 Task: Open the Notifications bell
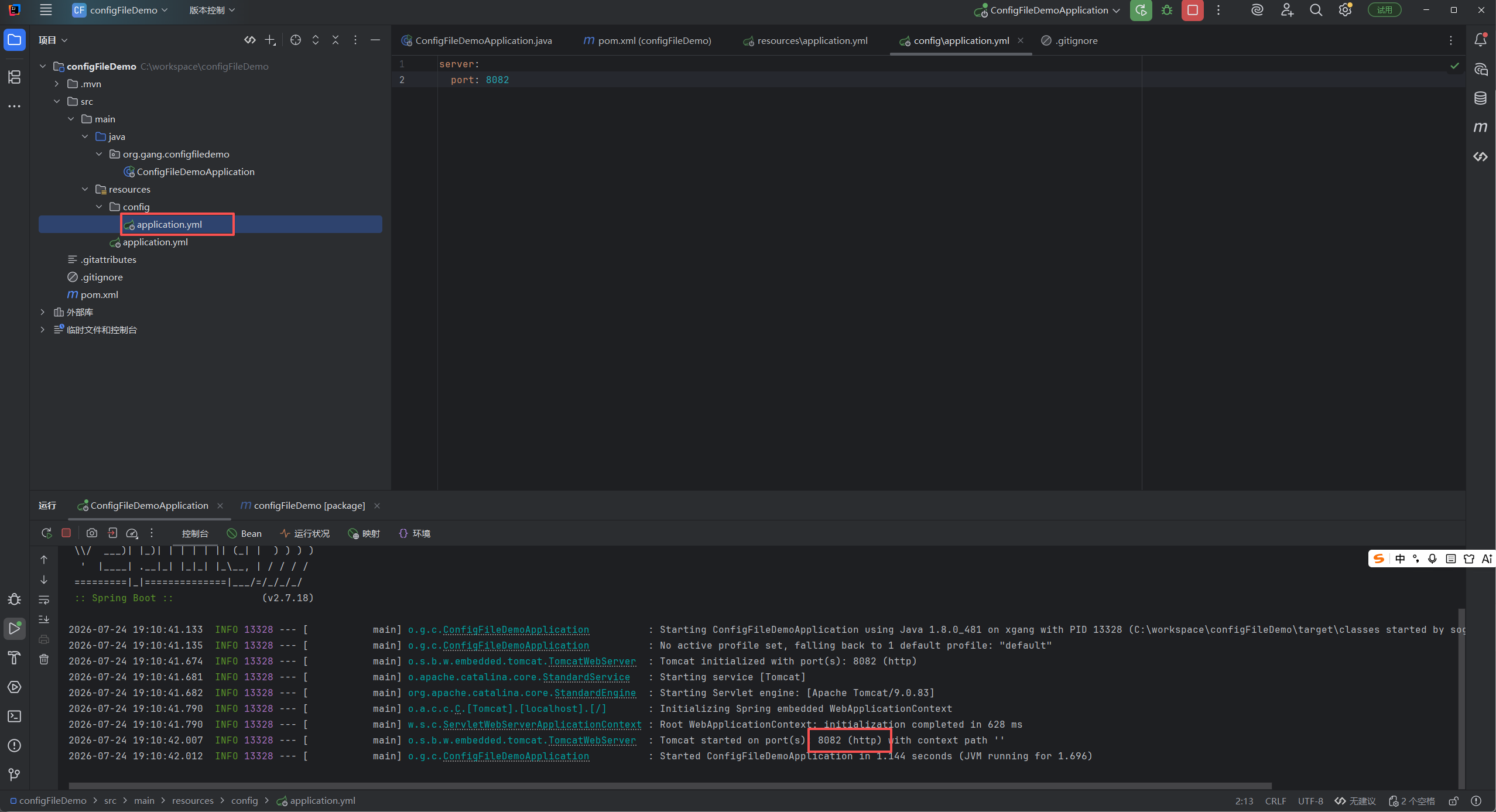coord(1481,40)
